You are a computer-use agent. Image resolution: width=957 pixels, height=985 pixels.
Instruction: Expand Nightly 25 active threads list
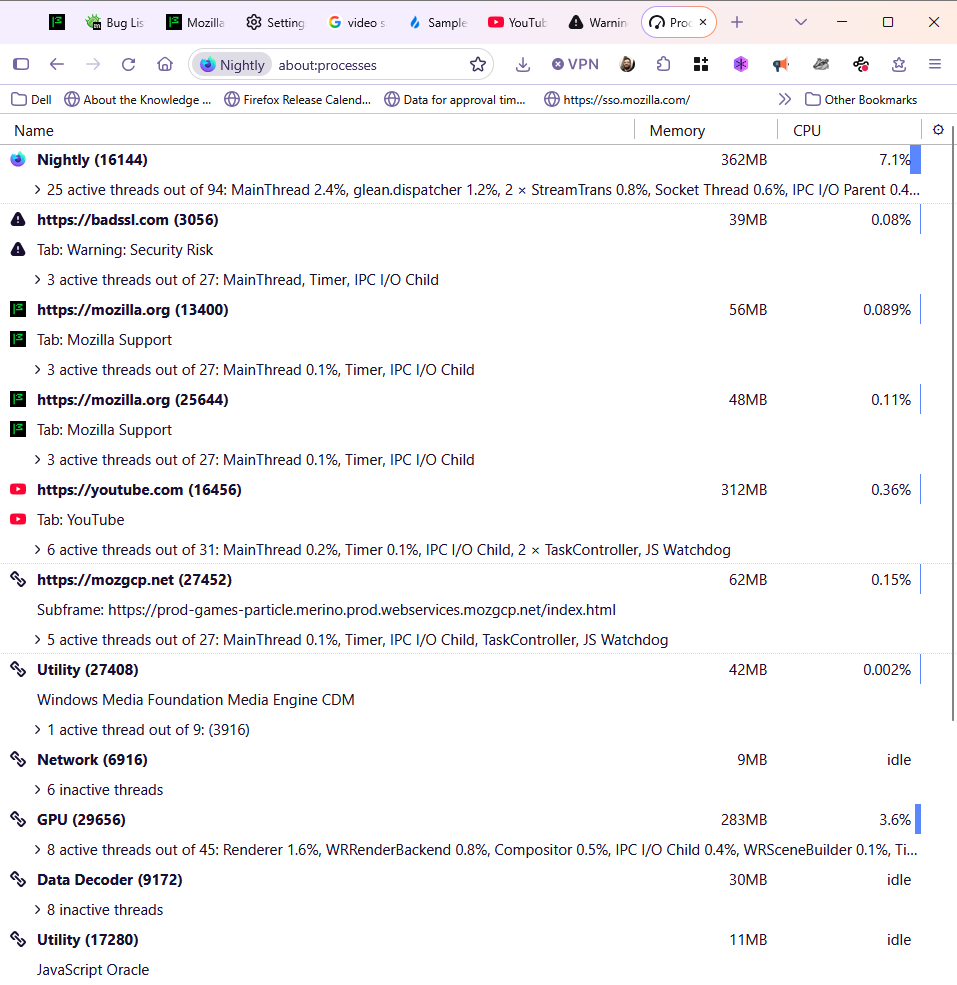coord(38,190)
